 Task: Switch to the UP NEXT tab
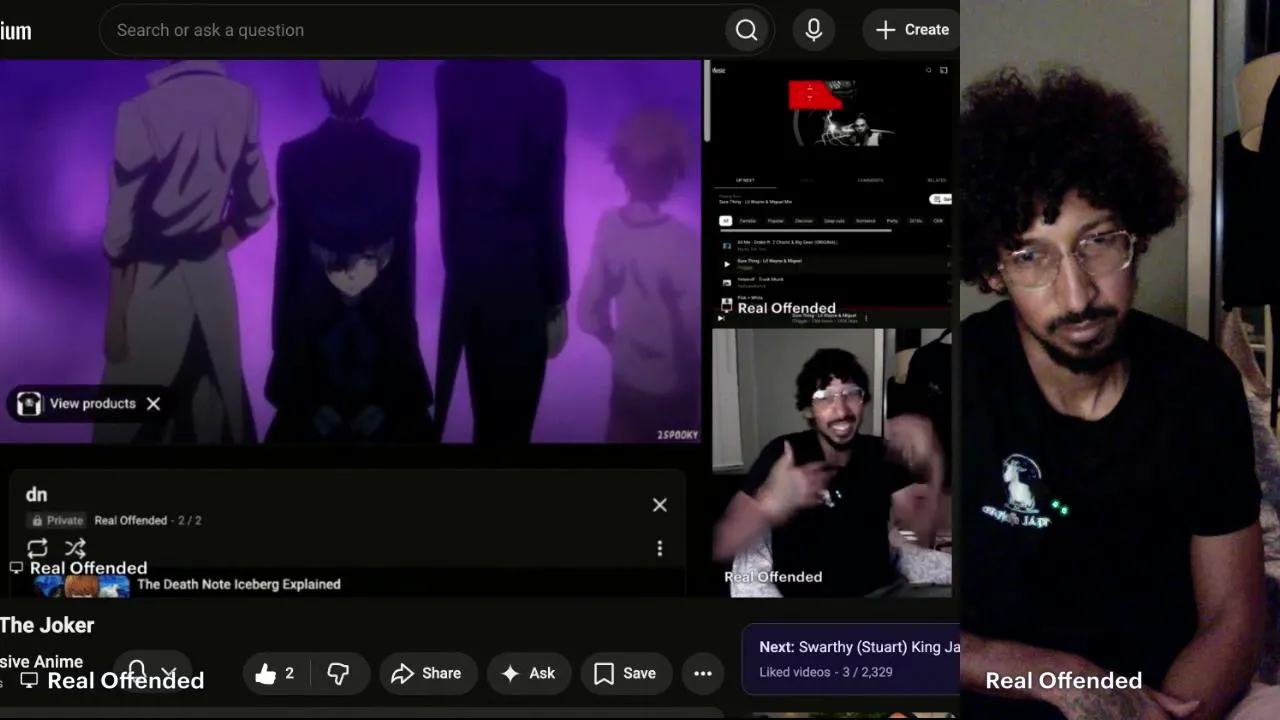(746, 180)
